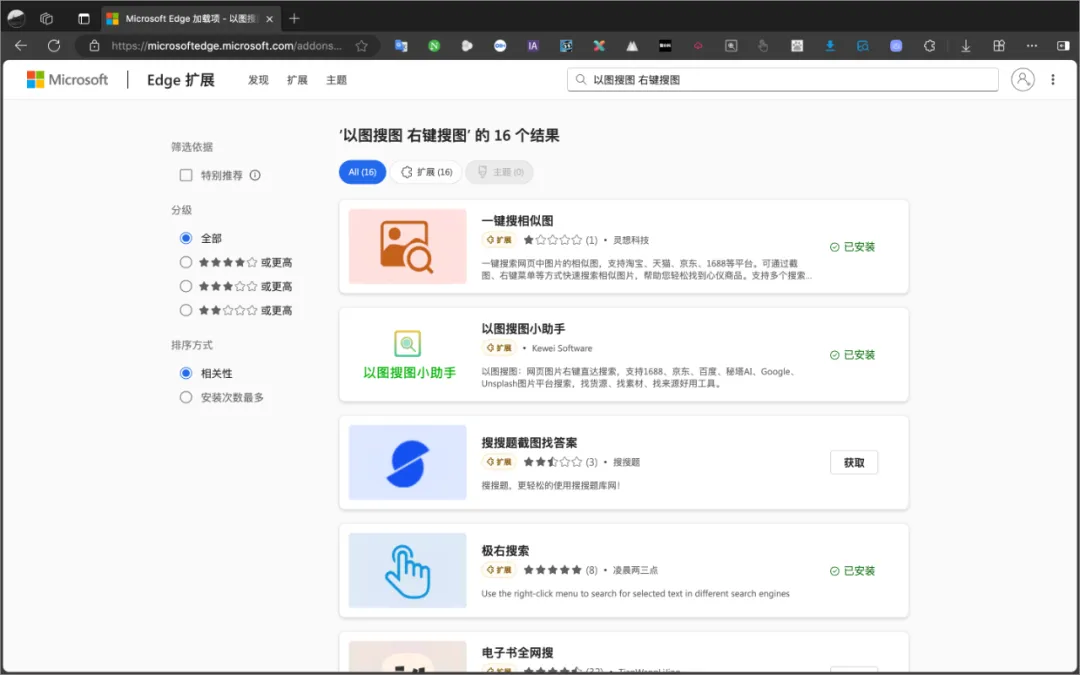Go to the 发现 nav item
The height and width of the screenshot is (675, 1080).
[258, 80]
